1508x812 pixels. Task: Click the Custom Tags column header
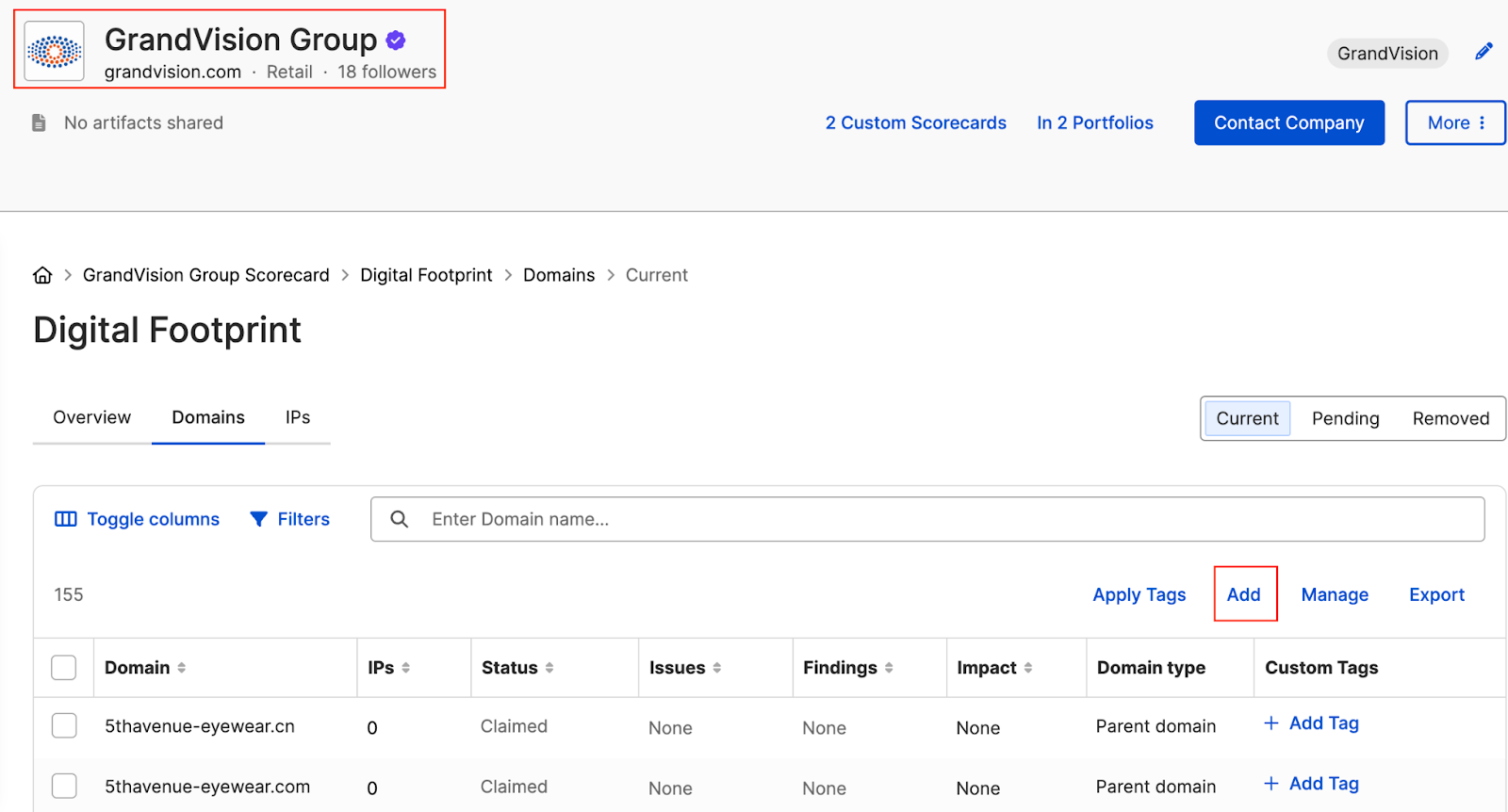click(x=1321, y=667)
